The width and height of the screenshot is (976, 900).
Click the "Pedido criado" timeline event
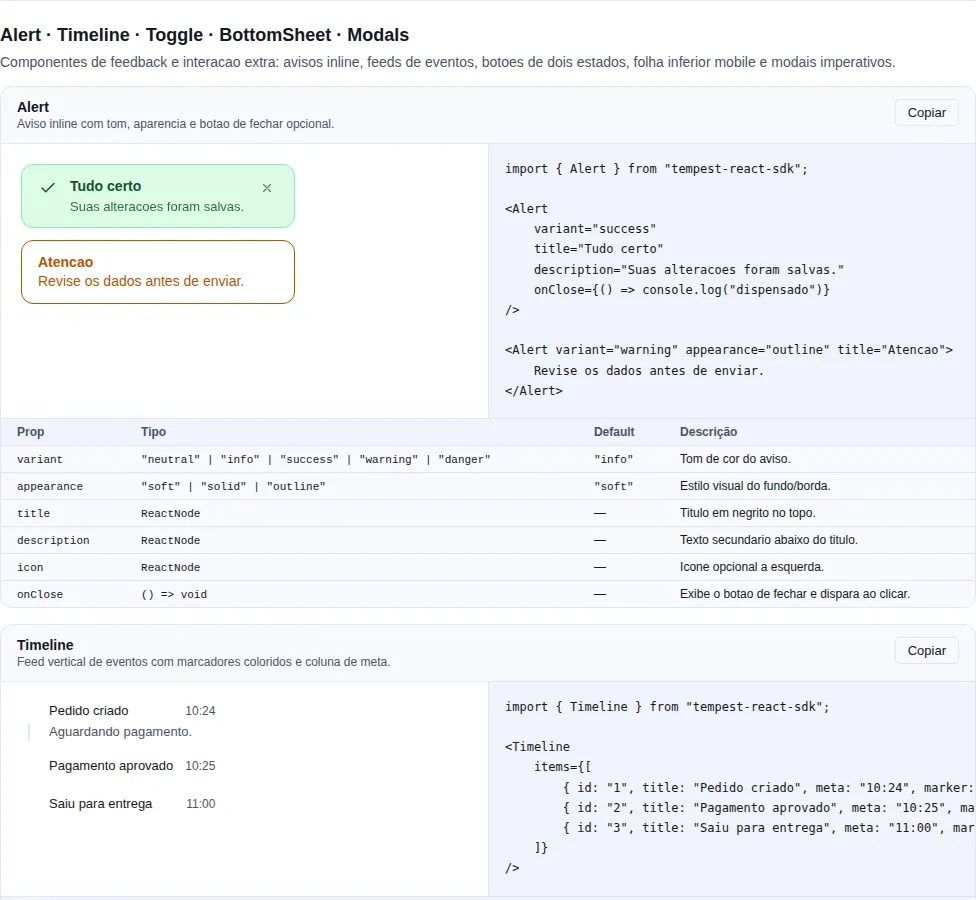(88, 711)
